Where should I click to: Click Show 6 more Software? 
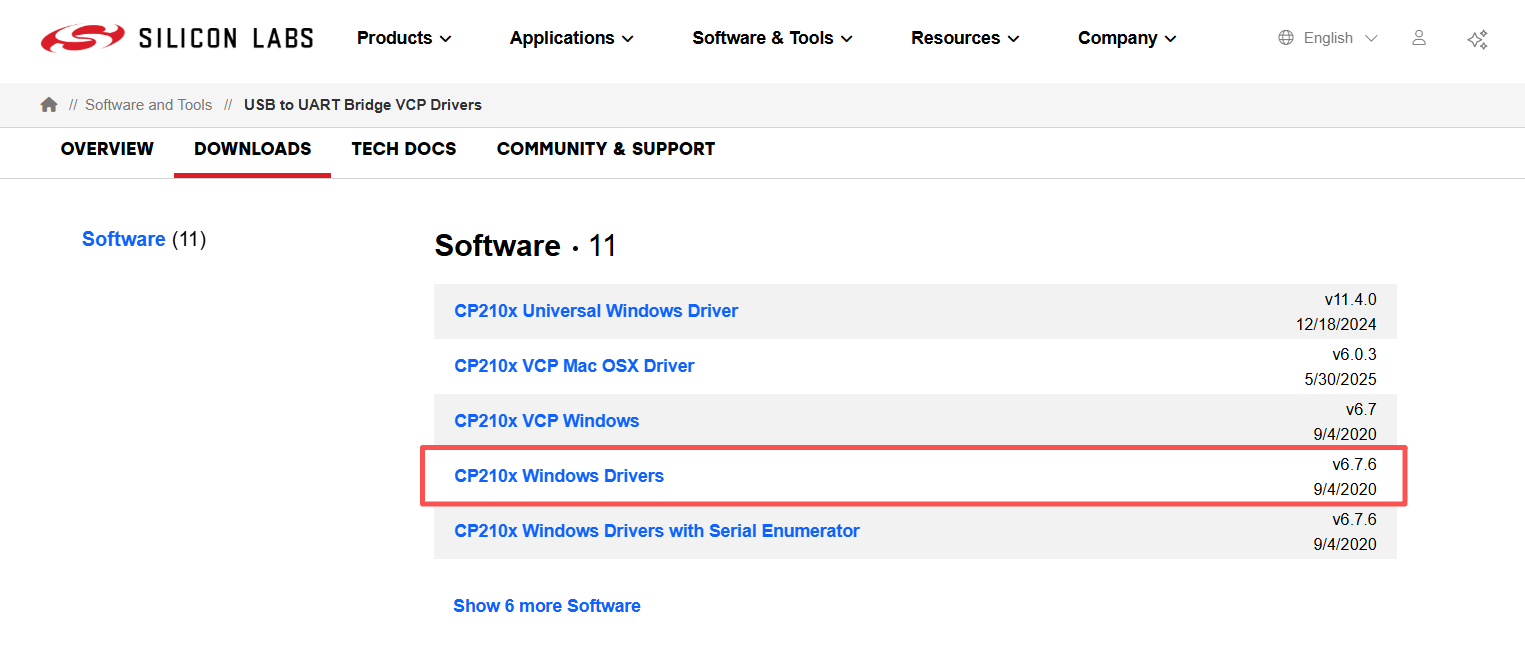pos(547,606)
